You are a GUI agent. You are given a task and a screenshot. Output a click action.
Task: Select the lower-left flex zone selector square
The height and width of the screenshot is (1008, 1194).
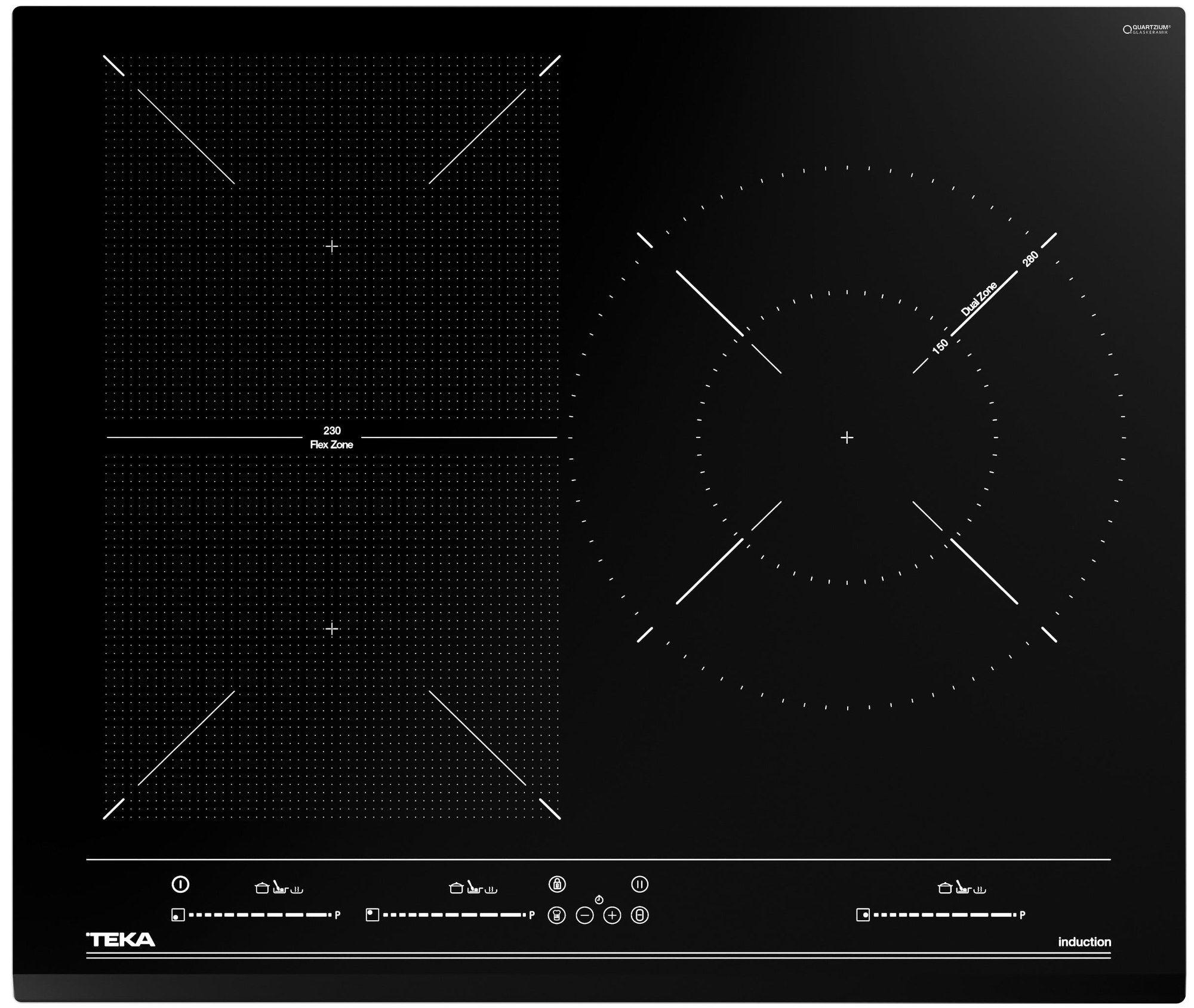(178, 915)
